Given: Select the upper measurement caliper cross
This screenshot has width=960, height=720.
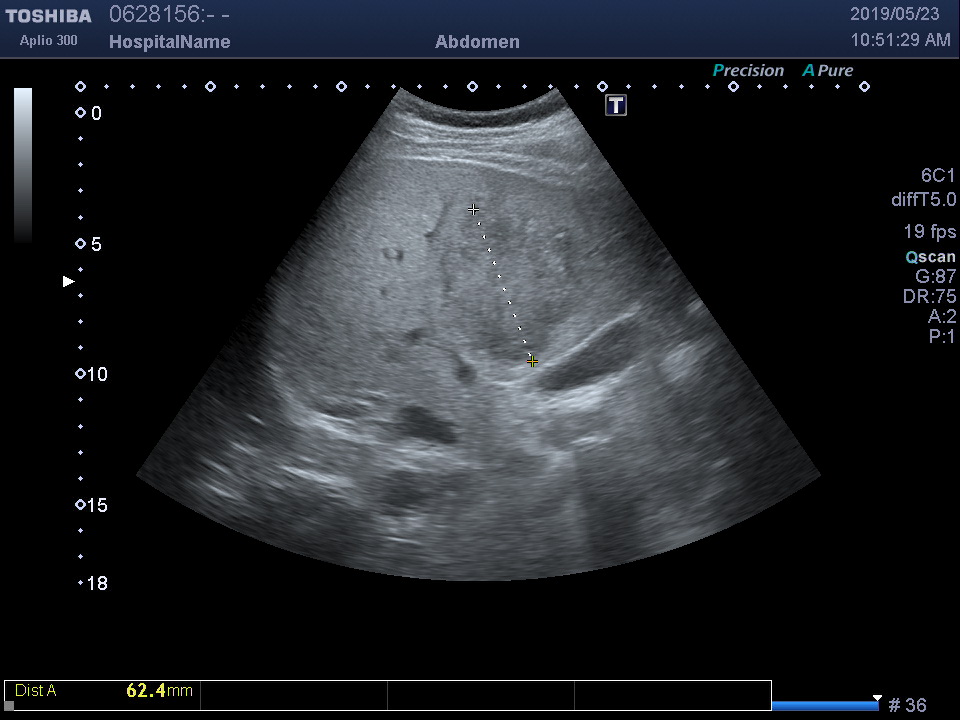Looking at the screenshot, I should [x=473, y=210].
